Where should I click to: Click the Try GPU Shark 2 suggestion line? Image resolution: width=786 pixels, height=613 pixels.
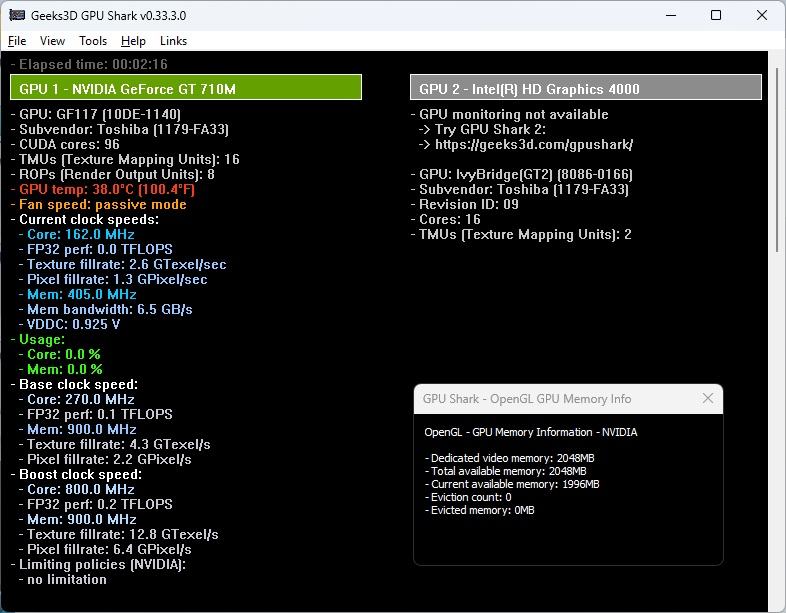482,129
